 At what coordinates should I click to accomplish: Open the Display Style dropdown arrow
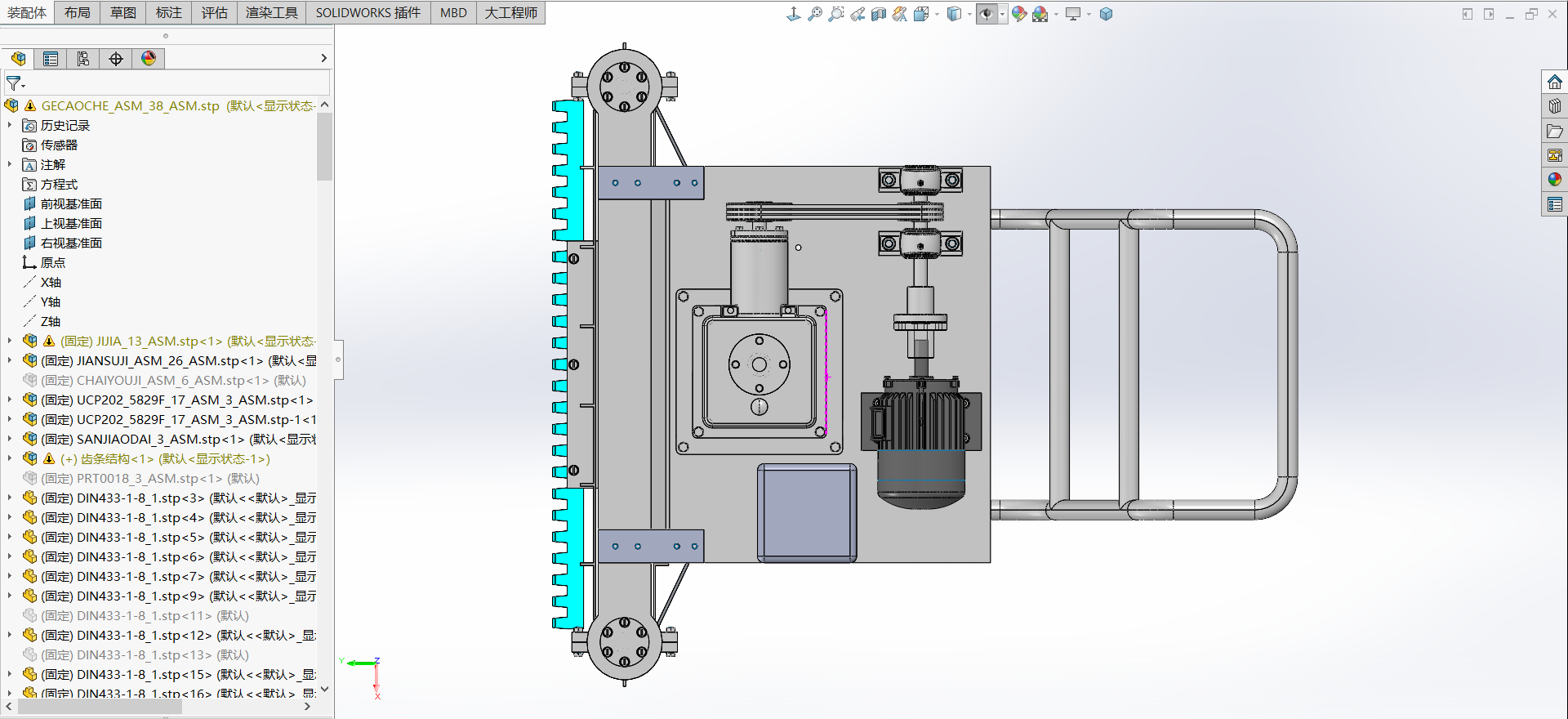click(x=969, y=14)
